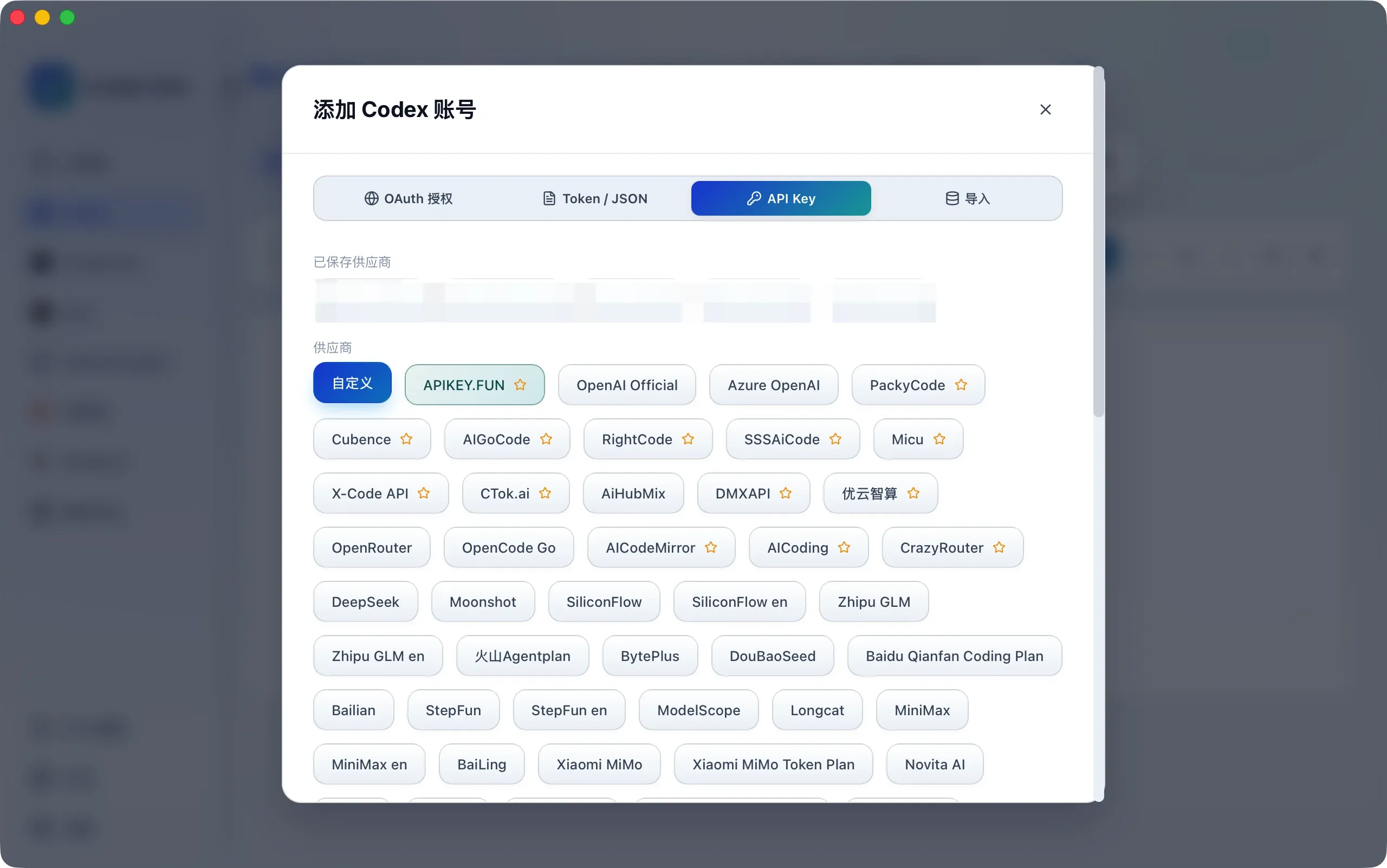Image resolution: width=1387 pixels, height=868 pixels.
Task: Select the DeepSeek provider
Action: [x=365, y=601]
